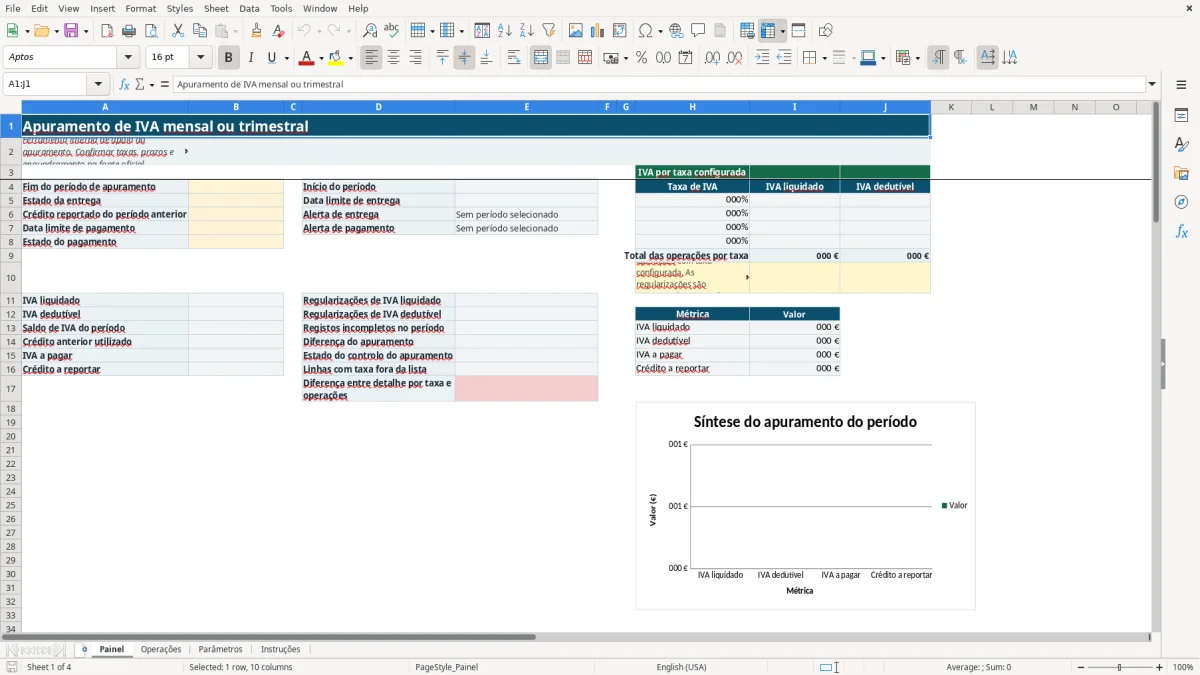Viewport: 1200px width, 675px height.
Task: Format as date
Action: coord(686,58)
